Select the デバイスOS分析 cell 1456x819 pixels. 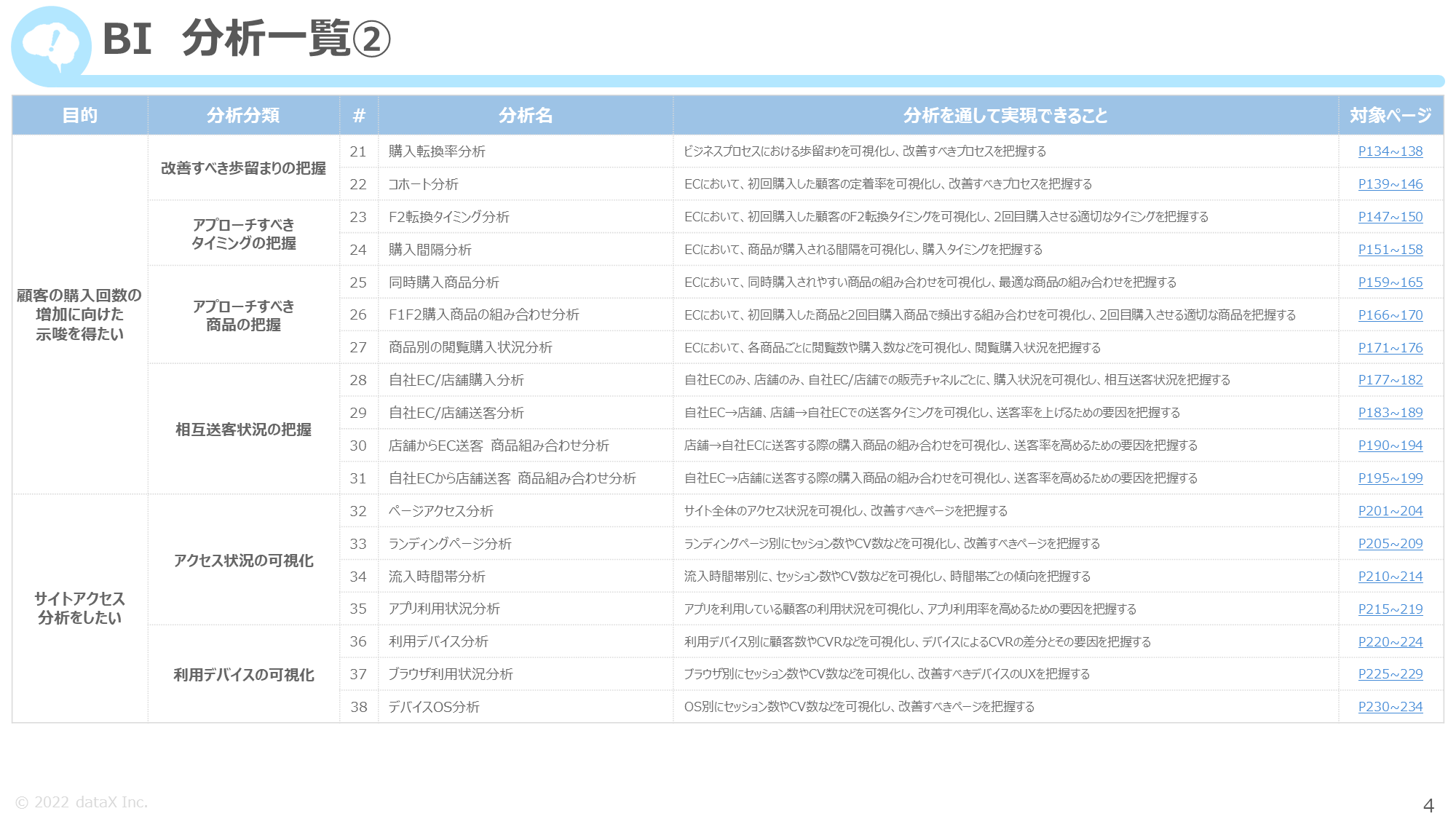526,707
